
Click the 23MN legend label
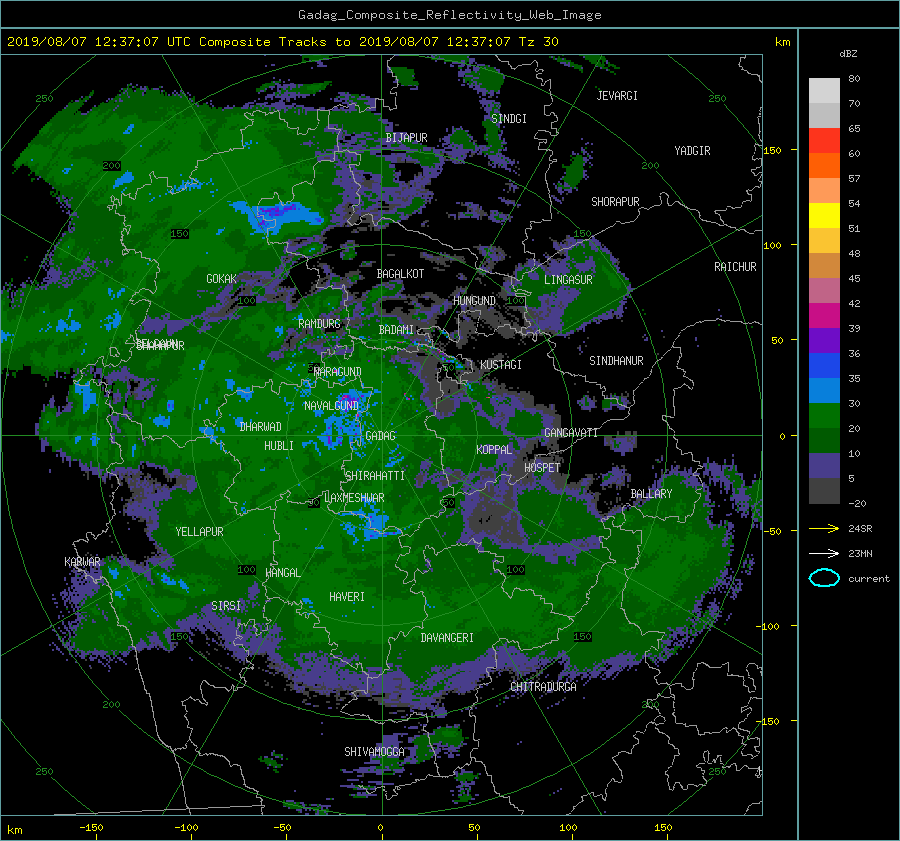[x=860, y=553]
